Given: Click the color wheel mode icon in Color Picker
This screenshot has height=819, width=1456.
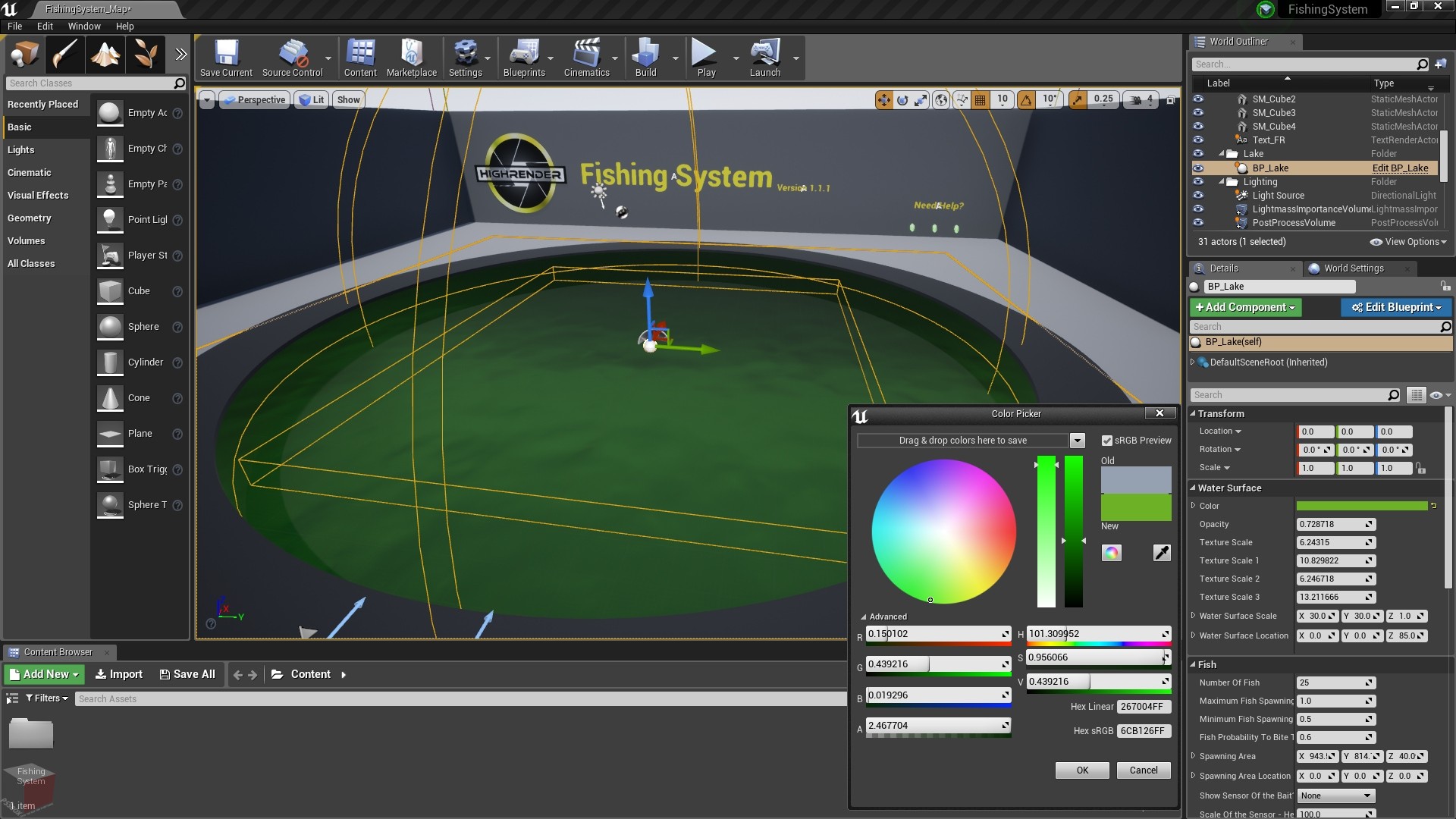Looking at the screenshot, I should (x=1111, y=553).
